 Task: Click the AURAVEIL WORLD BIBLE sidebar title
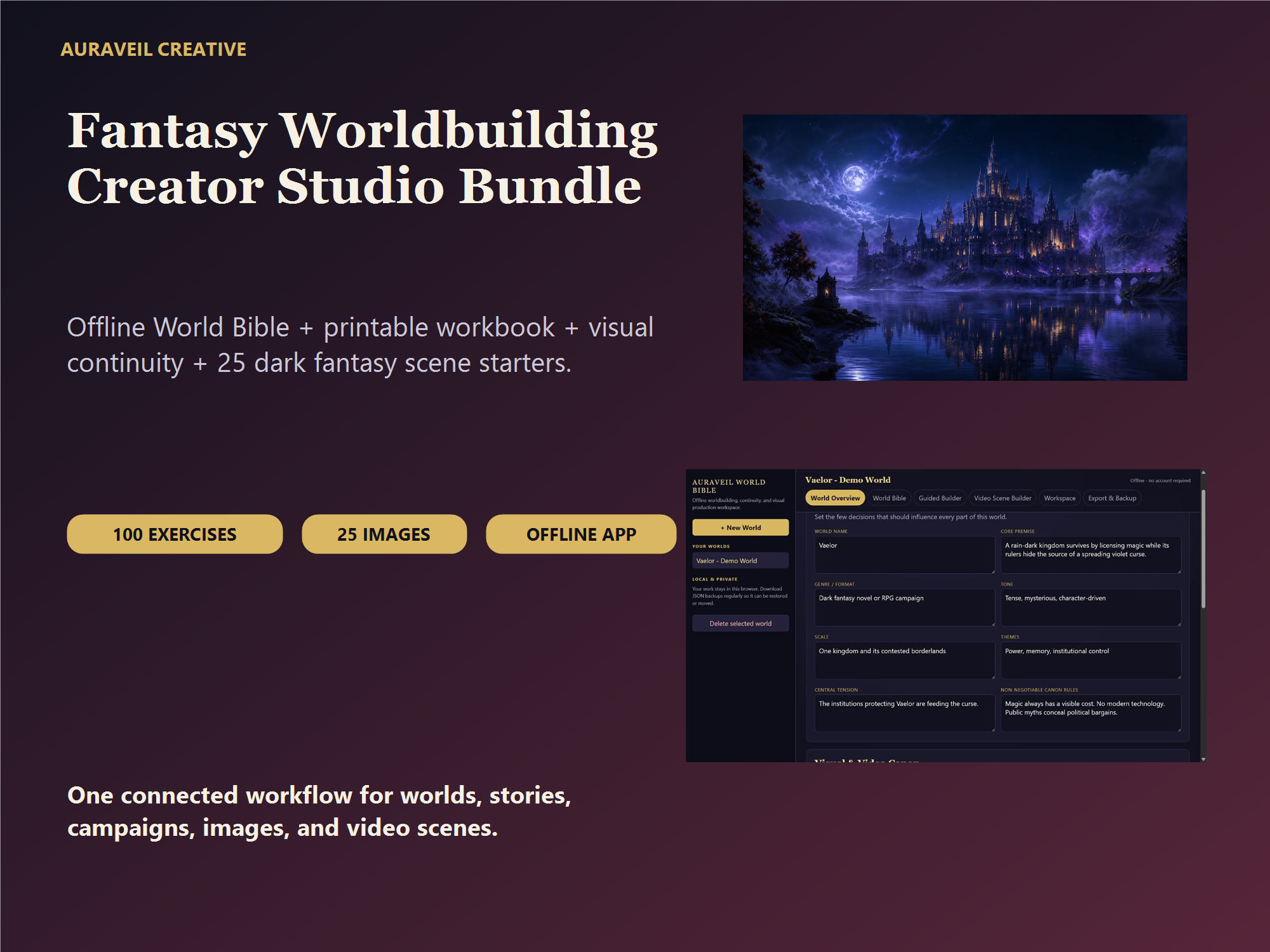click(x=728, y=486)
